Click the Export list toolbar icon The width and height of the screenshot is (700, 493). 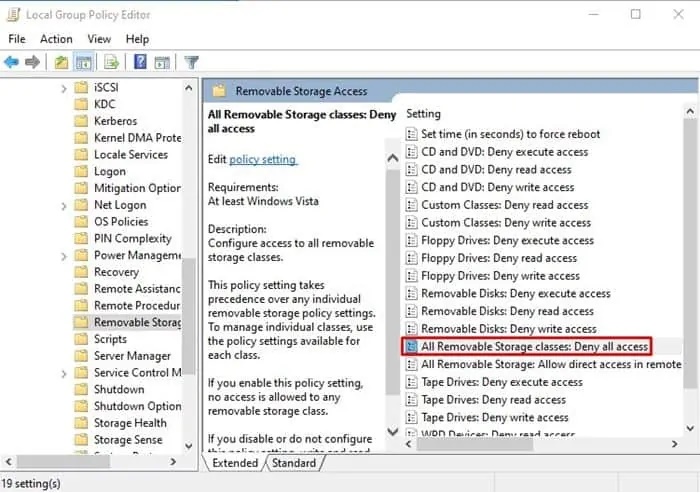coord(111,62)
